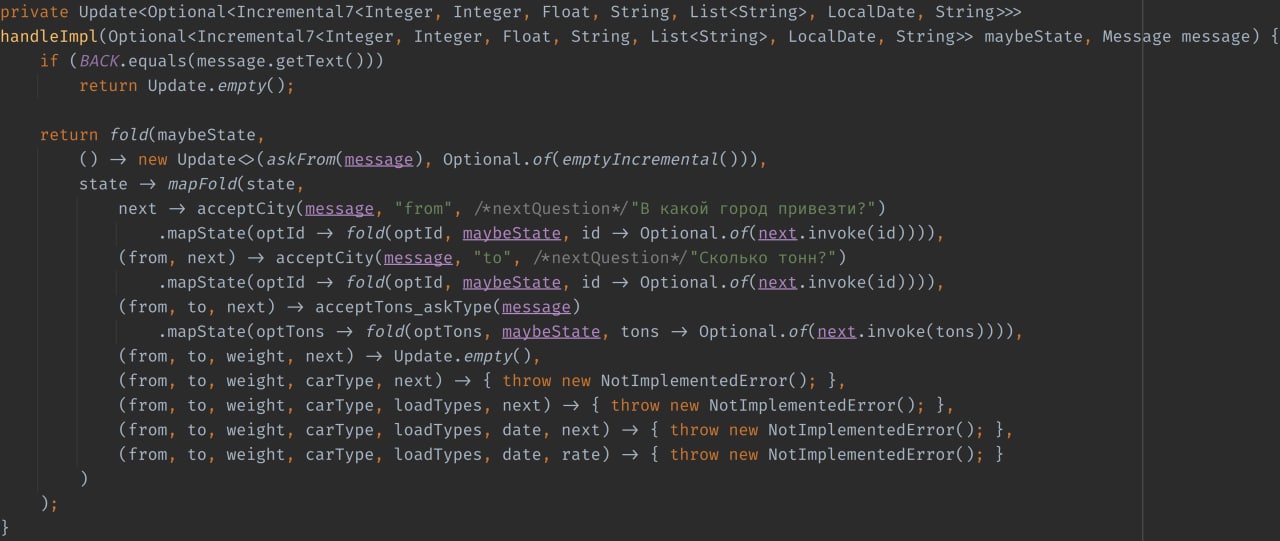This screenshot has height=541, width=1280.
Task: Click 'new Update<>' constructor call
Action: click(x=197, y=159)
